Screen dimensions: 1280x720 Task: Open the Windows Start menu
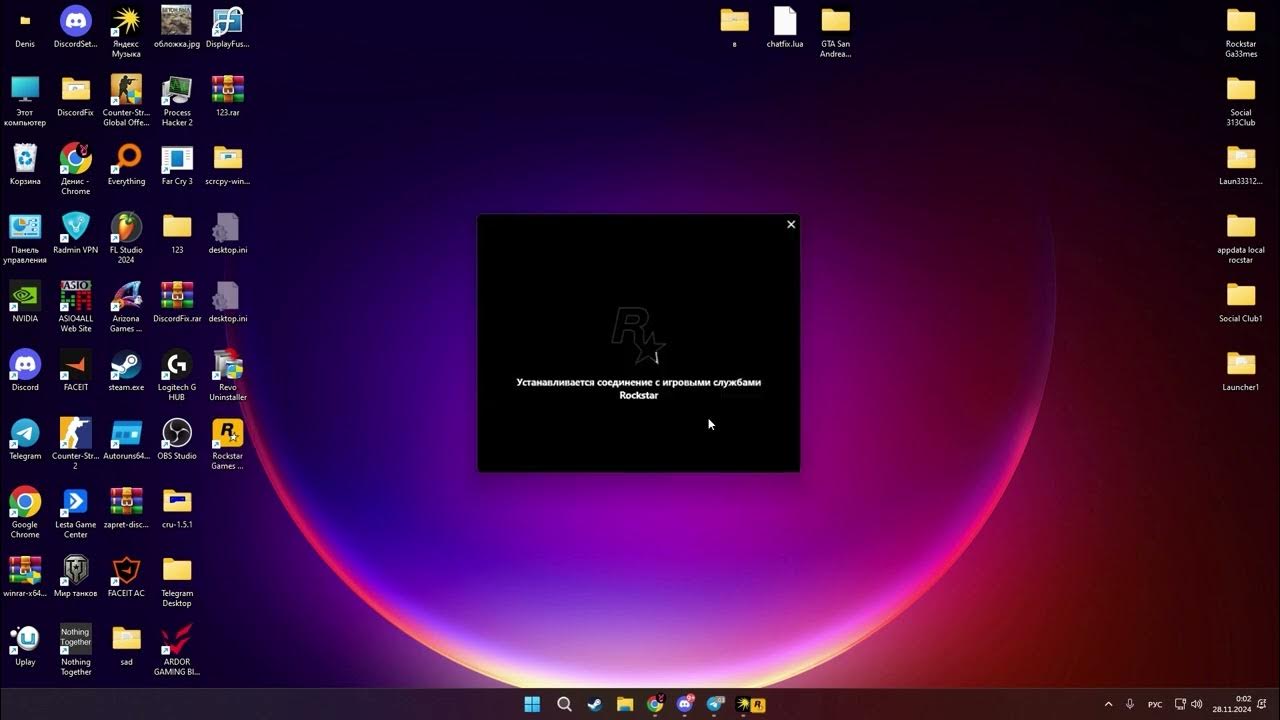[x=532, y=704]
